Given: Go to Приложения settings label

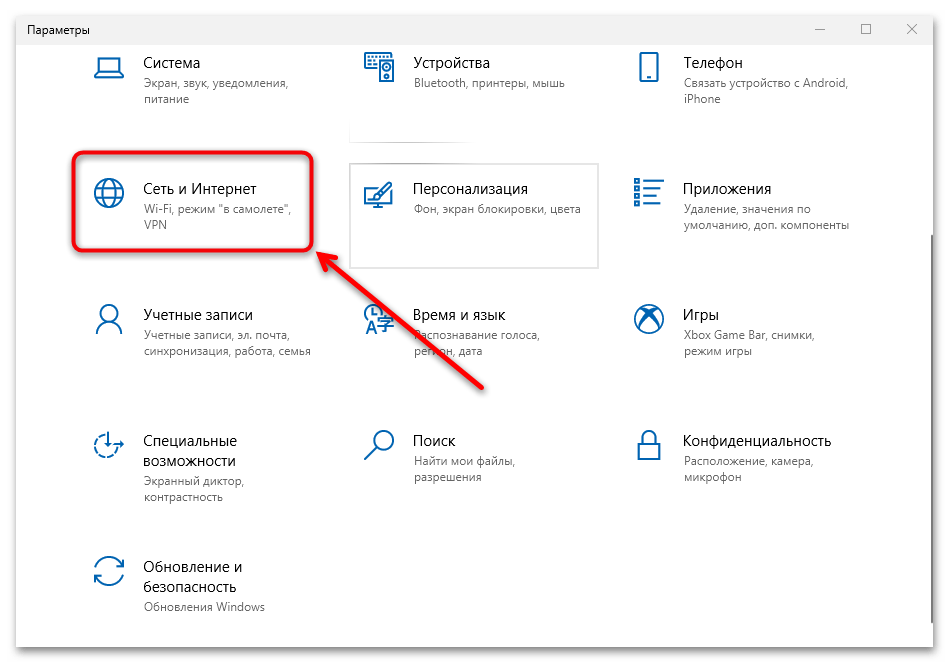Looking at the screenshot, I should [726, 188].
